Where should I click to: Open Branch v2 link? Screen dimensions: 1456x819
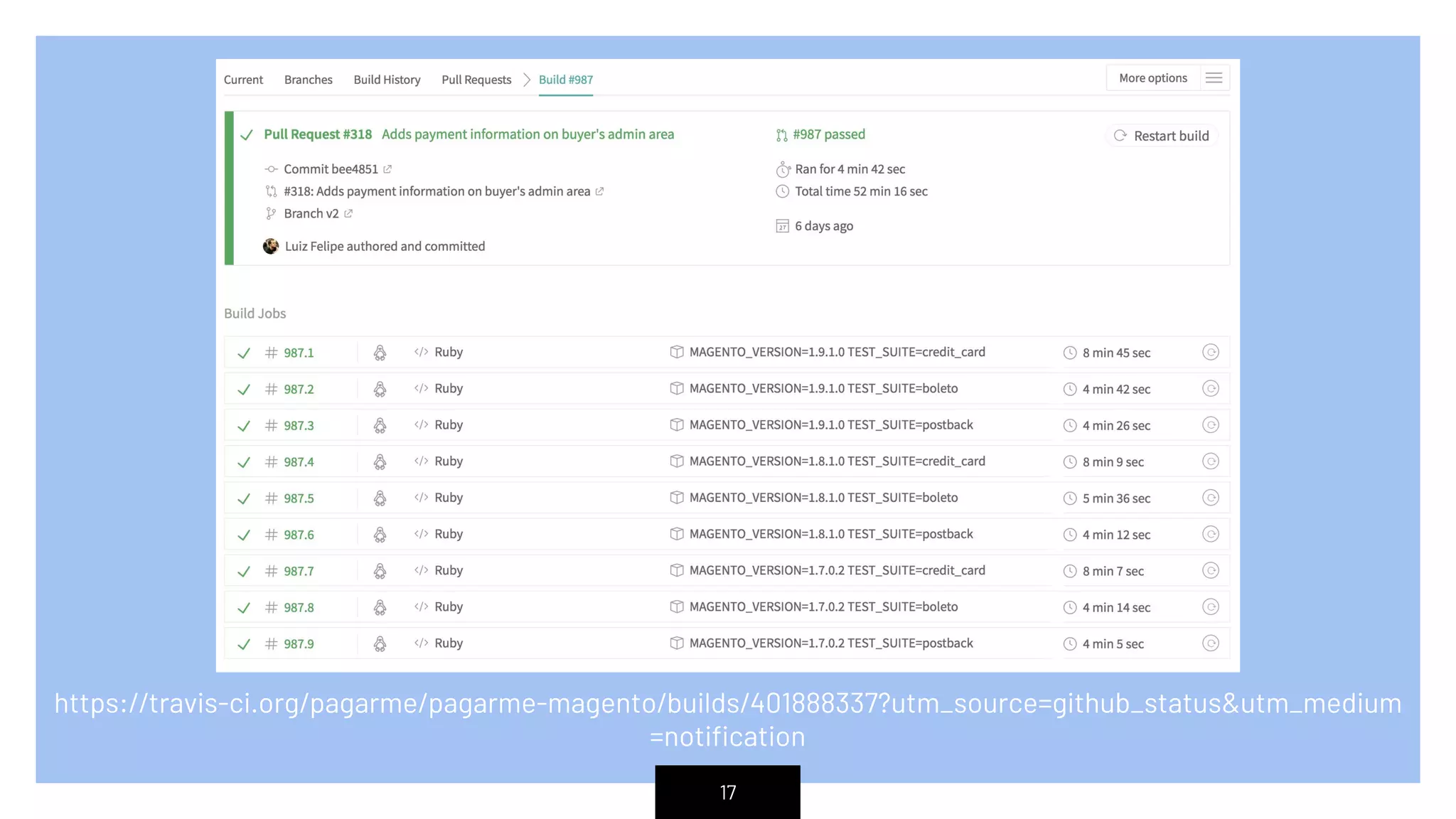point(311,213)
